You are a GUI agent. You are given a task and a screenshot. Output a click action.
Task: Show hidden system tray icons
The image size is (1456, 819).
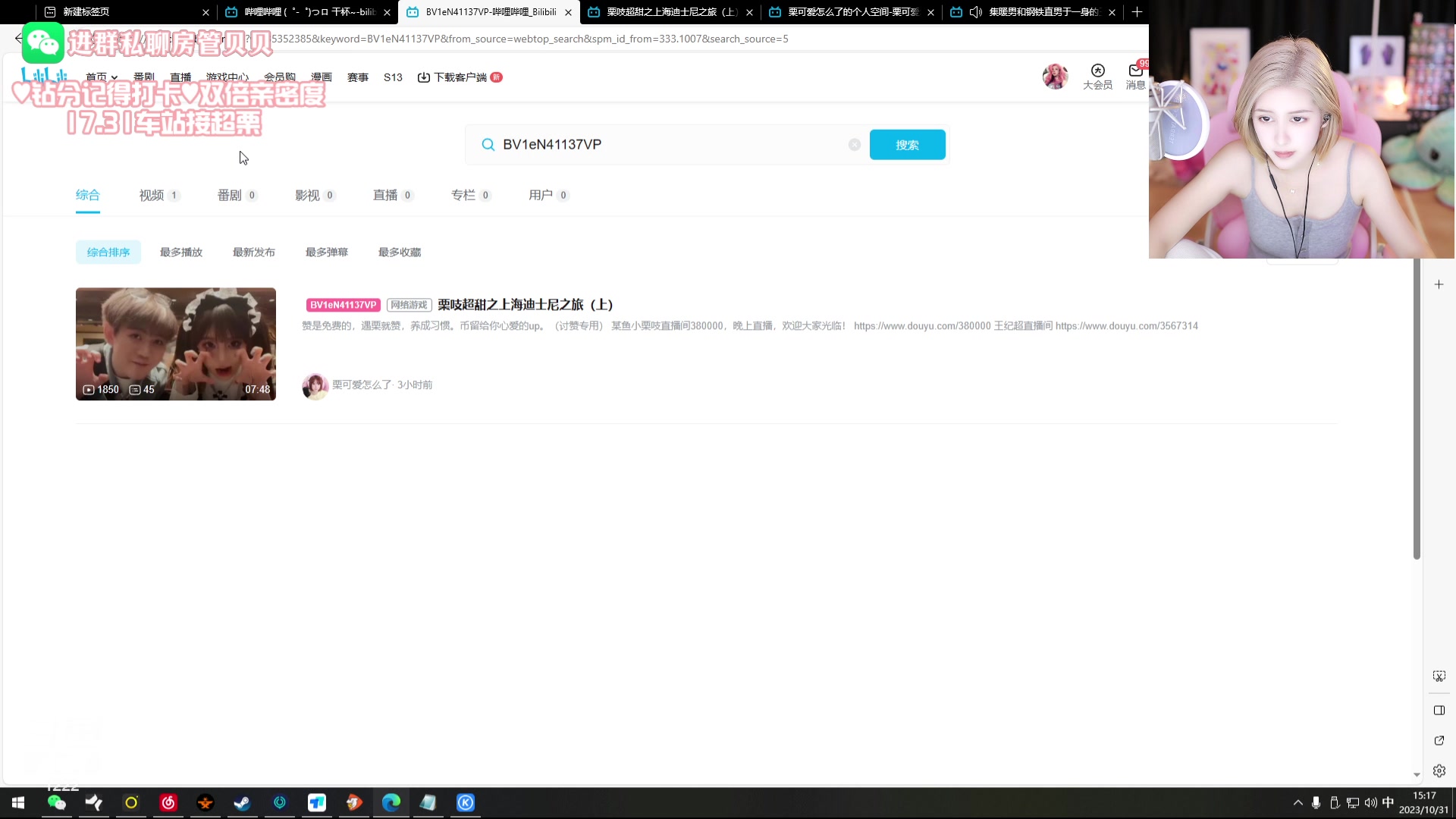1298,802
